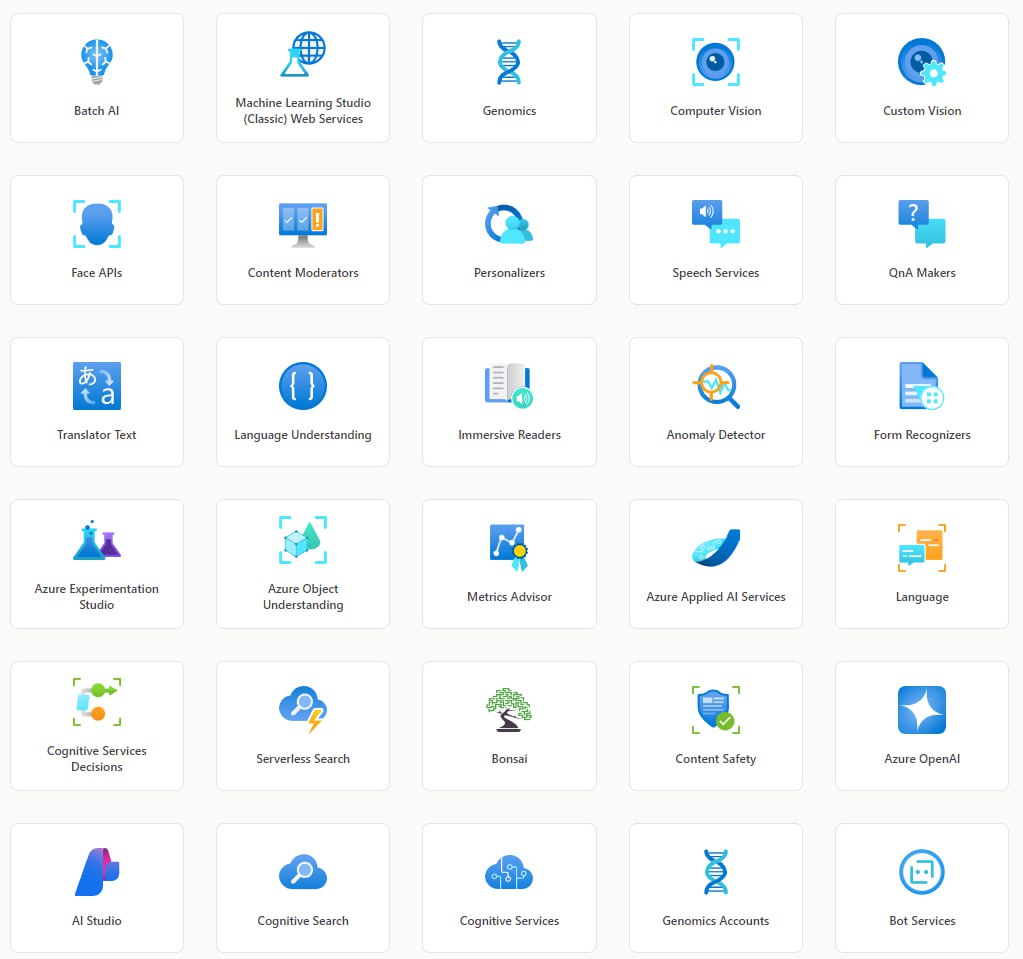Click the "Azure OpenAI" label
Viewport: 1023px width, 959px height.
pyautogui.click(x=922, y=759)
